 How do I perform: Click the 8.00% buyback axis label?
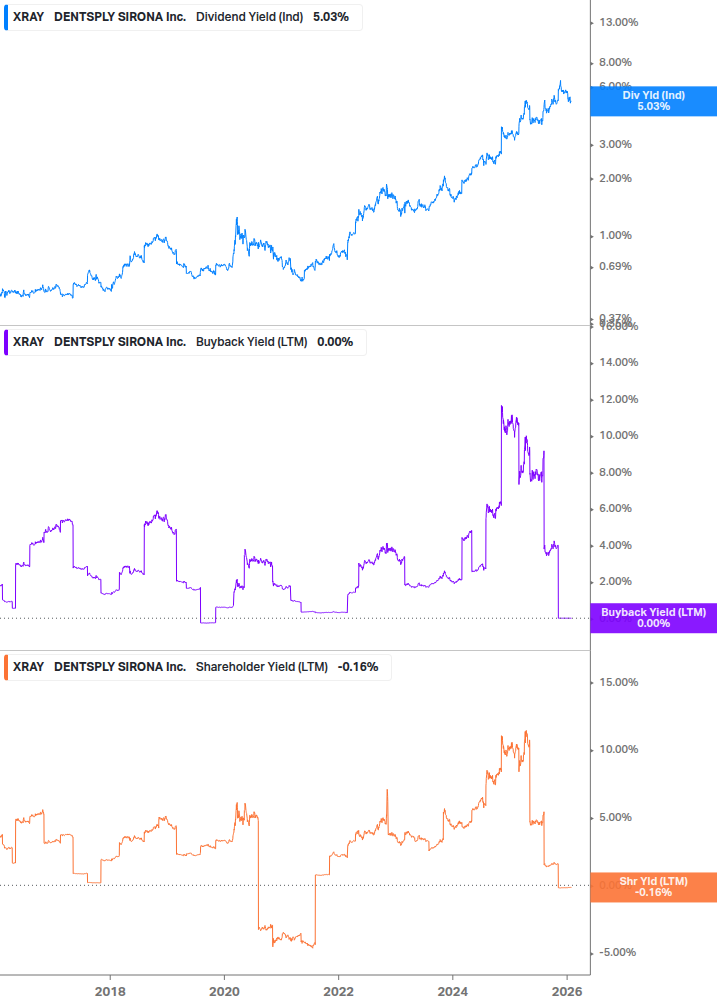(615, 472)
